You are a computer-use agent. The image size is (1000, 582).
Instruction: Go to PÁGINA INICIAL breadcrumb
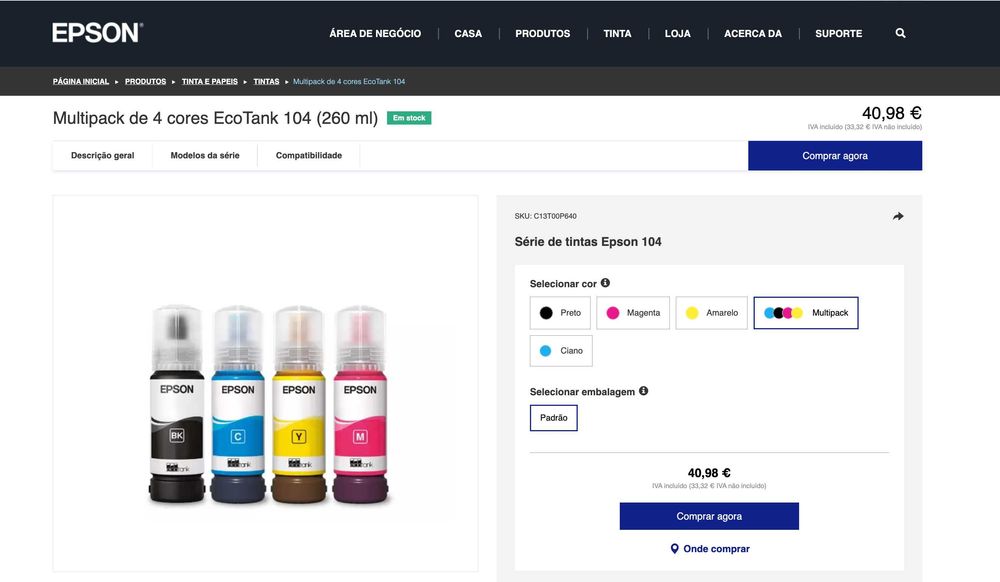click(81, 82)
